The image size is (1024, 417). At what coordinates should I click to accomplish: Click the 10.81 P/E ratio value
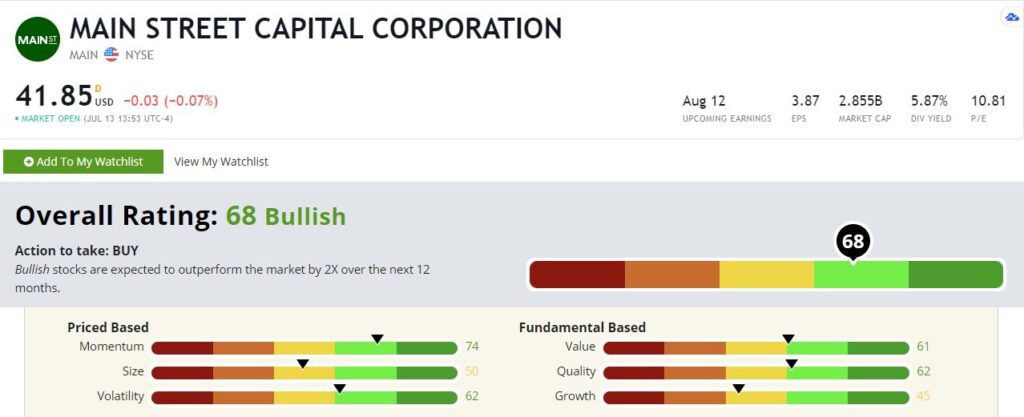[x=988, y=101]
